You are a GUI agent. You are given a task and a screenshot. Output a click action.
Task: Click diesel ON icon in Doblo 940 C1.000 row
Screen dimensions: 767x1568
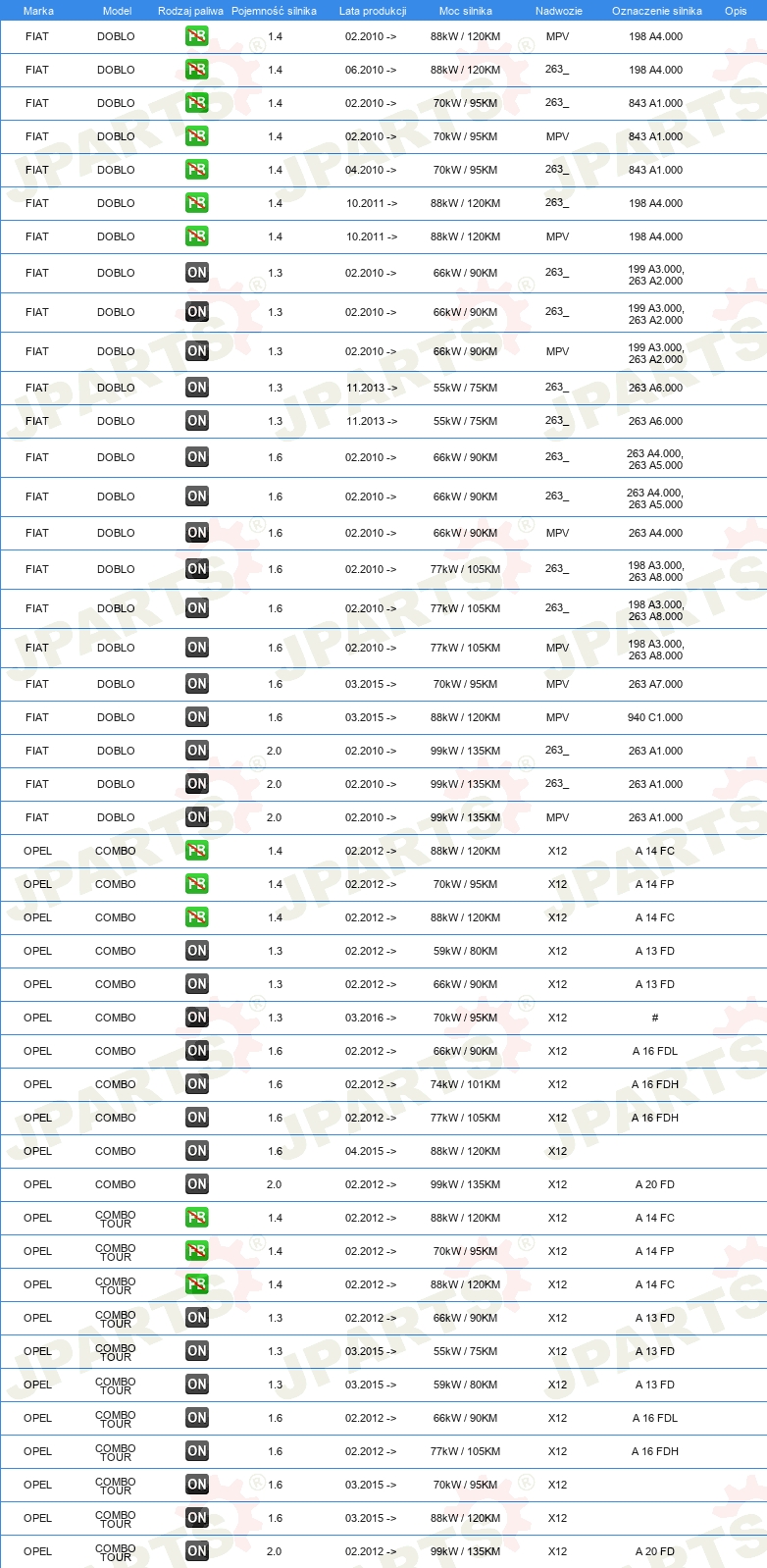pos(197,717)
